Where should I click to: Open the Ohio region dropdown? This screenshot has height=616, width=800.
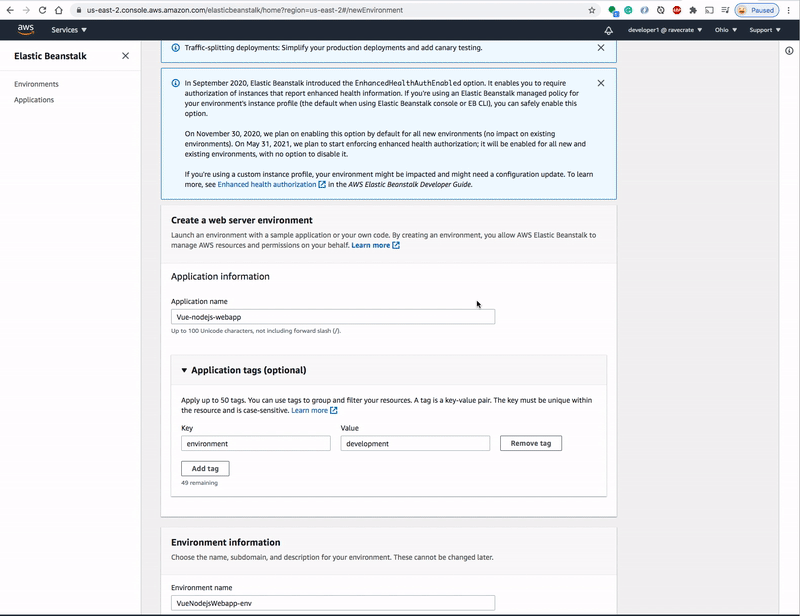[x=726, y=30]
